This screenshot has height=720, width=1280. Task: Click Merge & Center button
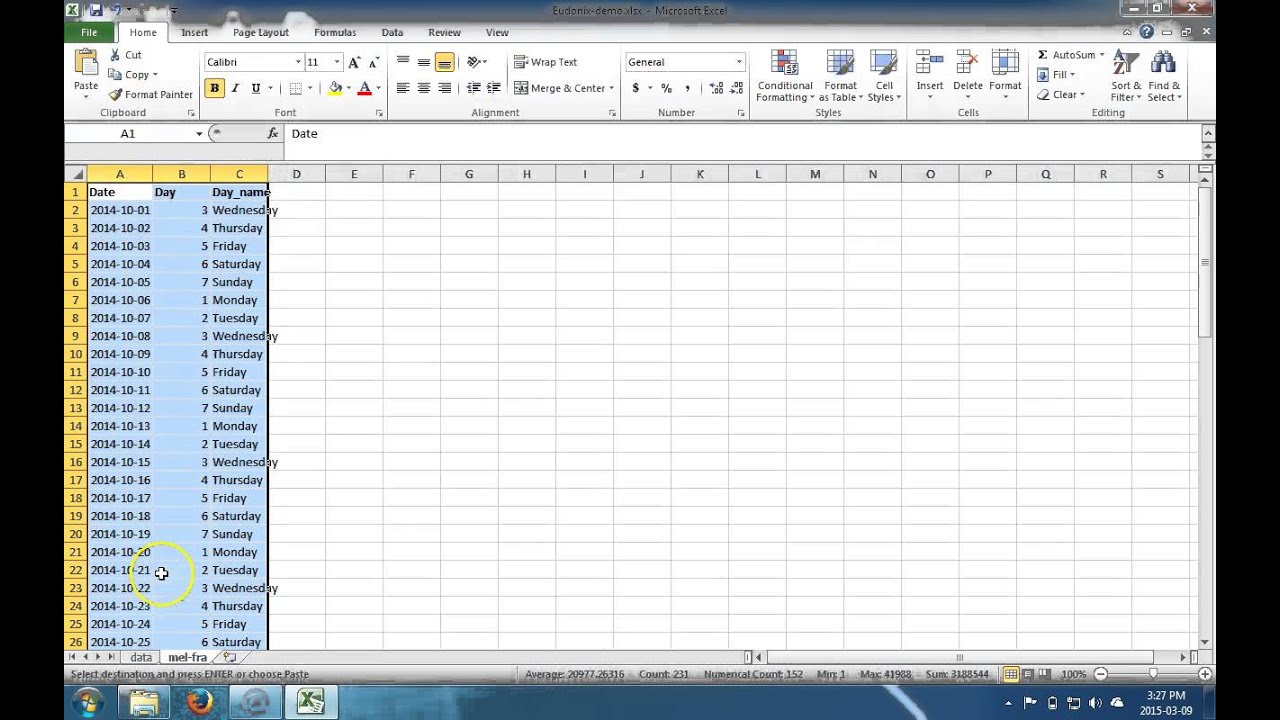point(558,88)
